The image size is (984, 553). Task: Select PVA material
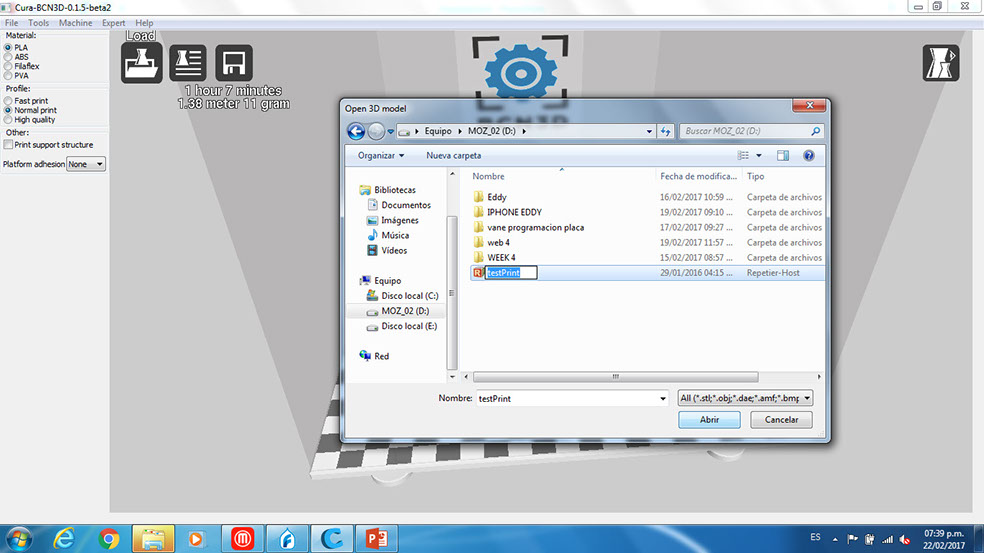[8, 75]
